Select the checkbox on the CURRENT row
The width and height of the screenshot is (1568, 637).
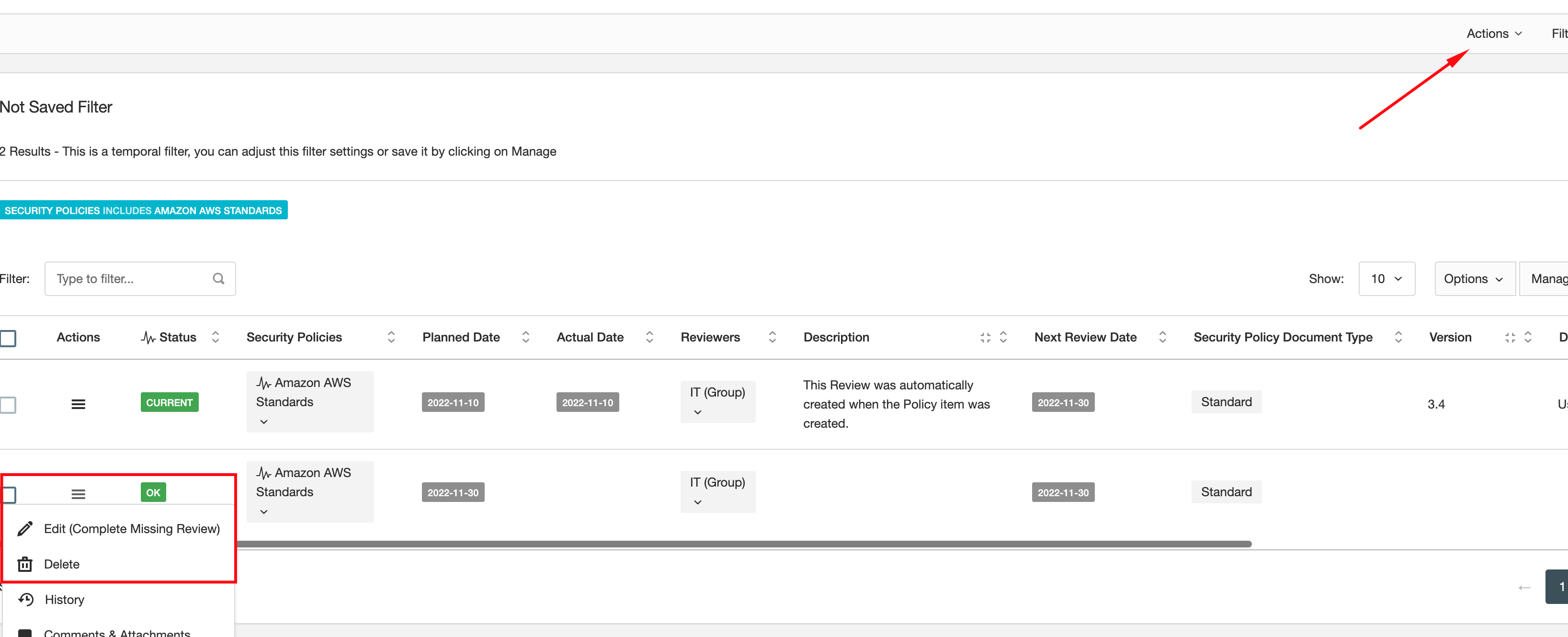coord(9,404)
